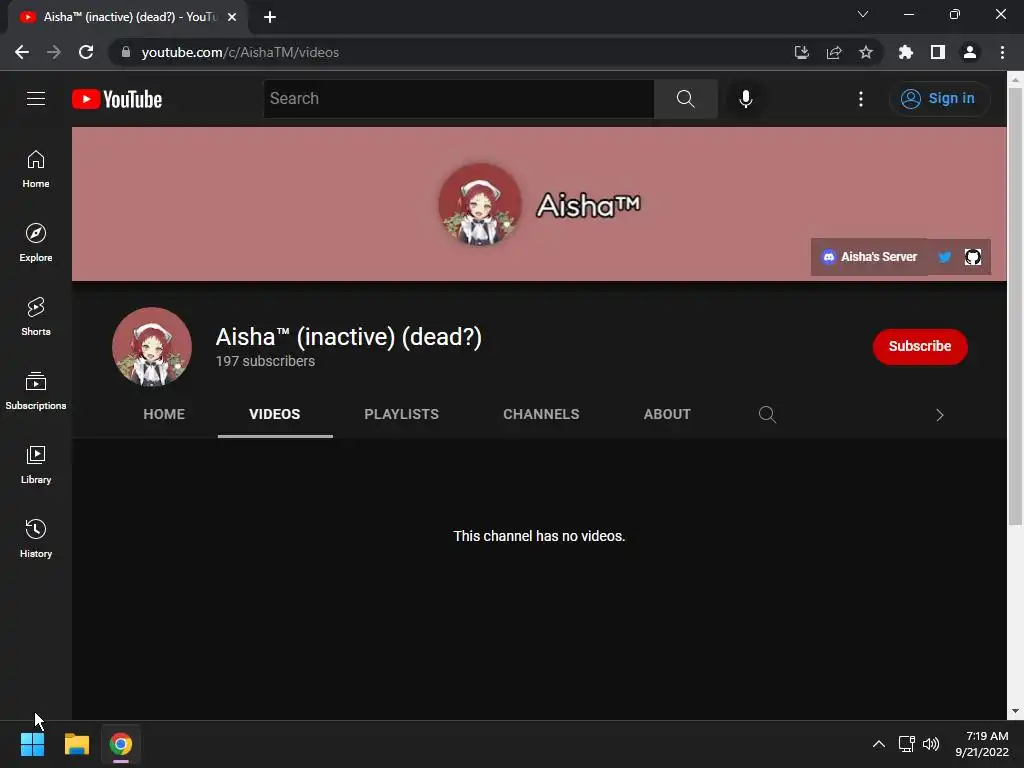1024x768 pixels.
Task: Close the Aisha YouTube tab
Action: 231,17
